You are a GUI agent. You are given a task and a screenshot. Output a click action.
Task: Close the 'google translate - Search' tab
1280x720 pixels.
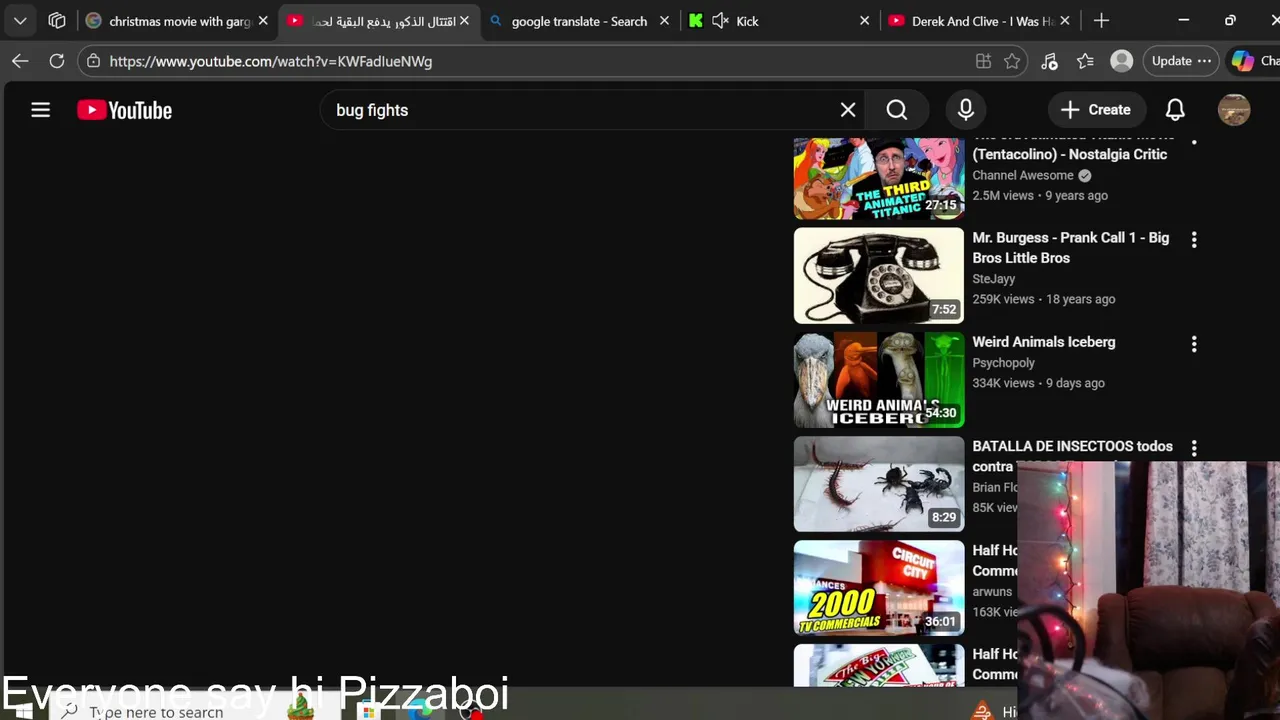pos(664,21)
